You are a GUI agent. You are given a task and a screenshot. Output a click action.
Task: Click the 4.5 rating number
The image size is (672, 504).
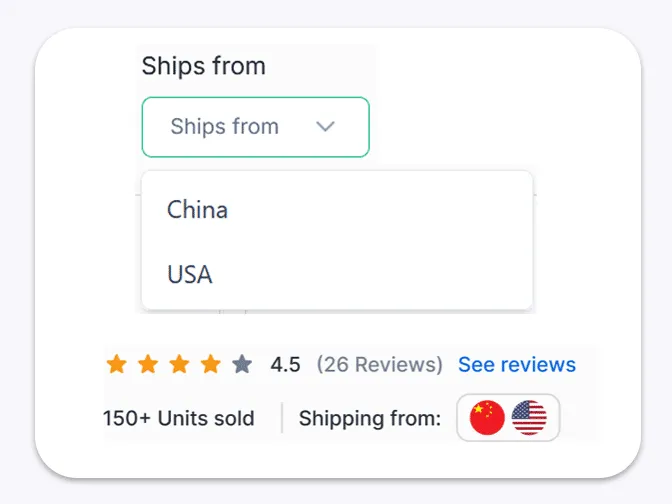click(285, 365)
